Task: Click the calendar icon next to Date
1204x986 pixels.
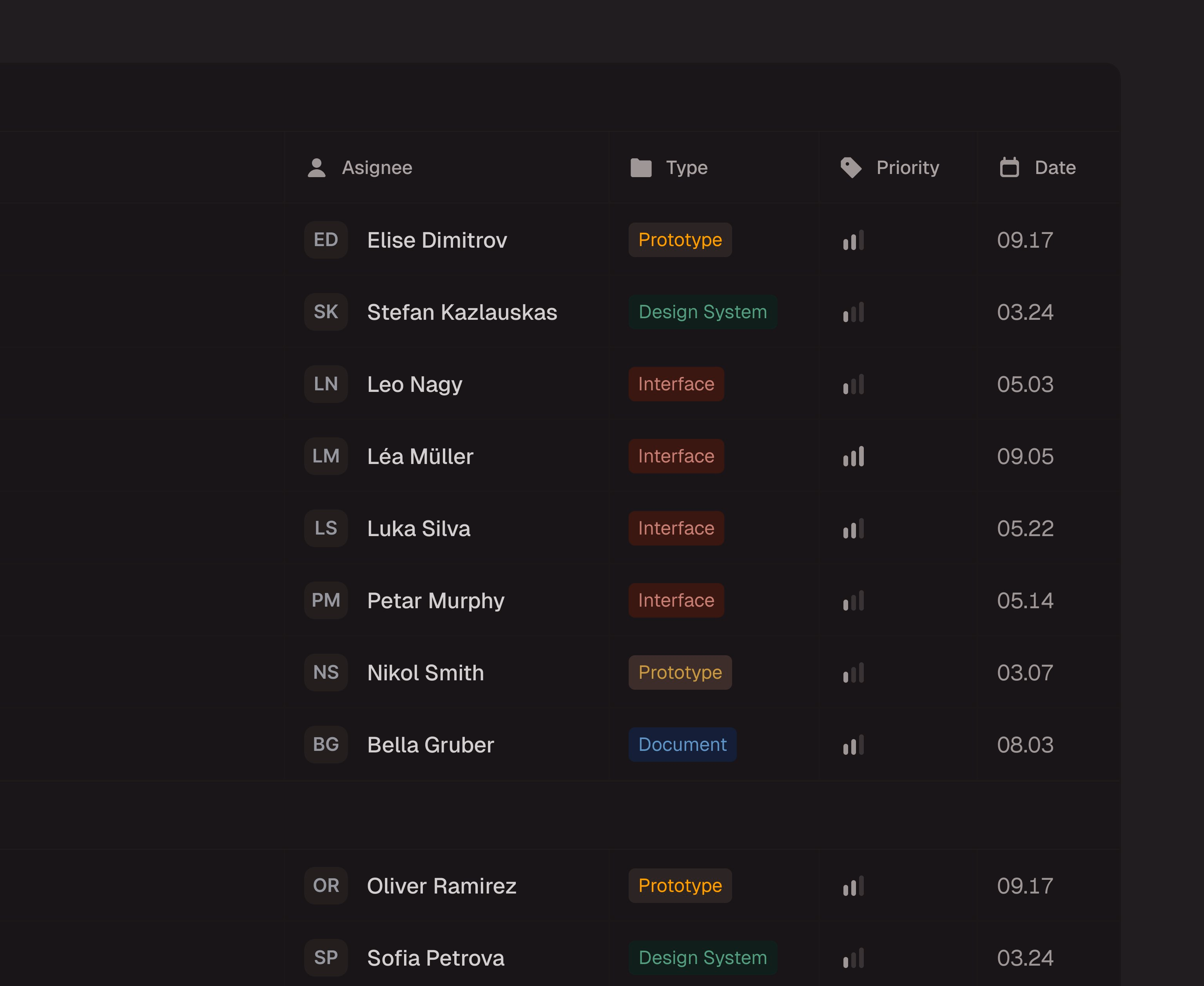Action: 1009,168
